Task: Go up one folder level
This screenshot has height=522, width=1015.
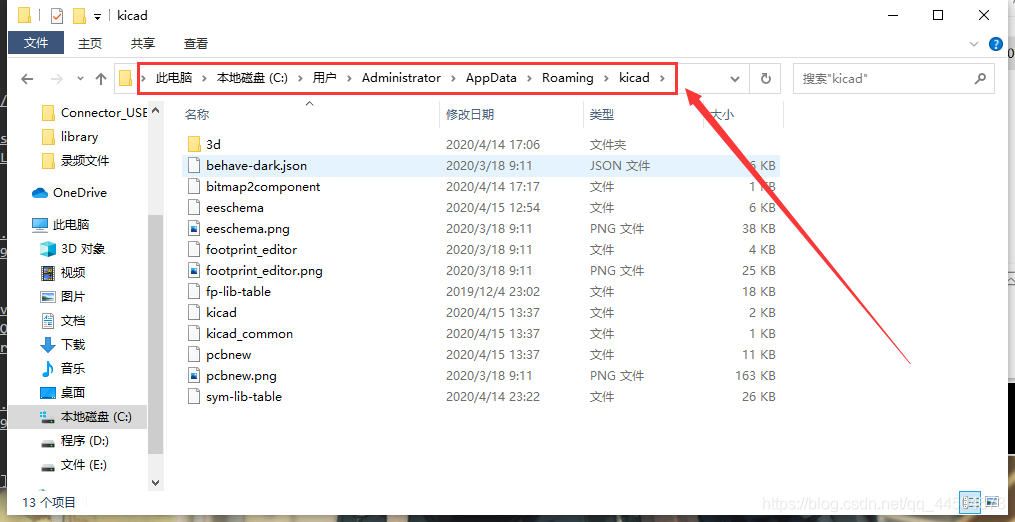Action: [101, 78]
